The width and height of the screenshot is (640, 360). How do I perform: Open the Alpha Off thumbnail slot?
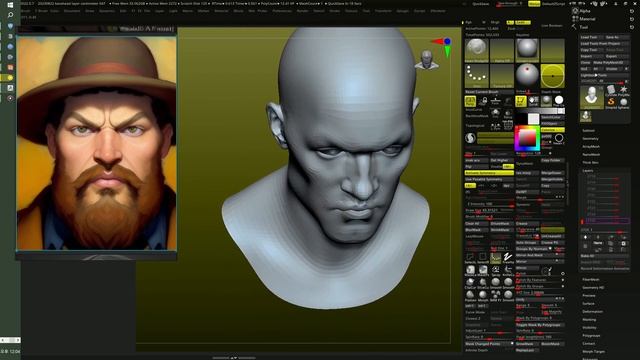[x=502, y=51]
